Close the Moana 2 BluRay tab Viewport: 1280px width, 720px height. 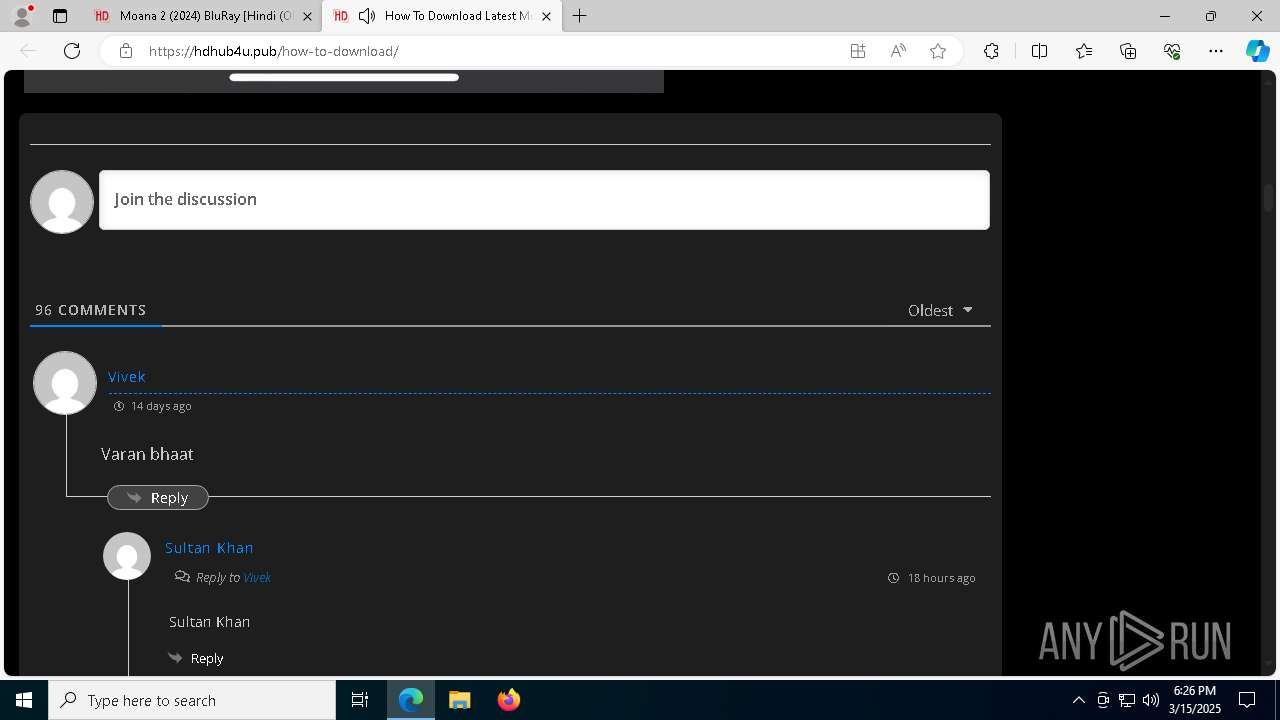tap(307, 16)
